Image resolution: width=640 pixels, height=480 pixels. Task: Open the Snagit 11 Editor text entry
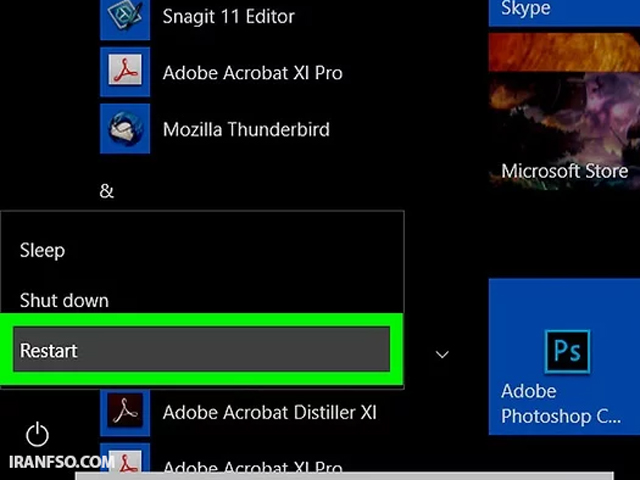[x=229, y=17]
